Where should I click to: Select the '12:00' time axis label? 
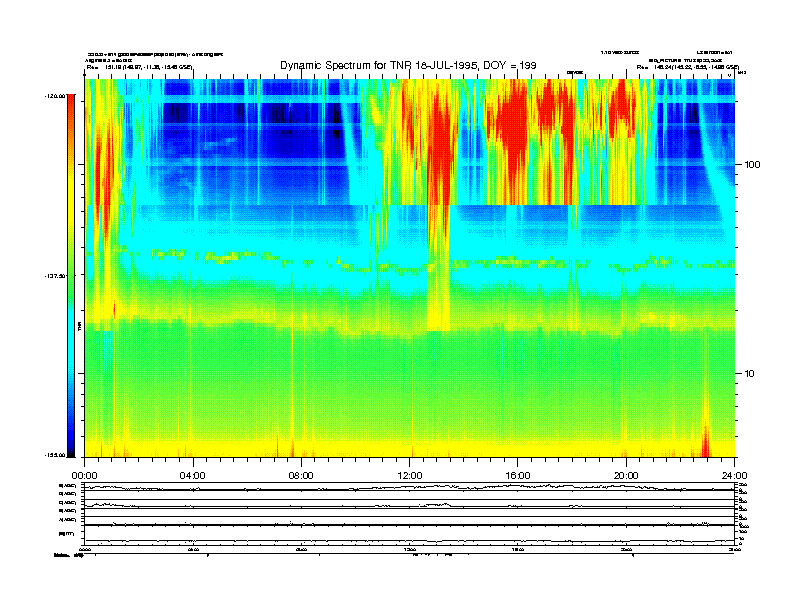tap(409, 476)
